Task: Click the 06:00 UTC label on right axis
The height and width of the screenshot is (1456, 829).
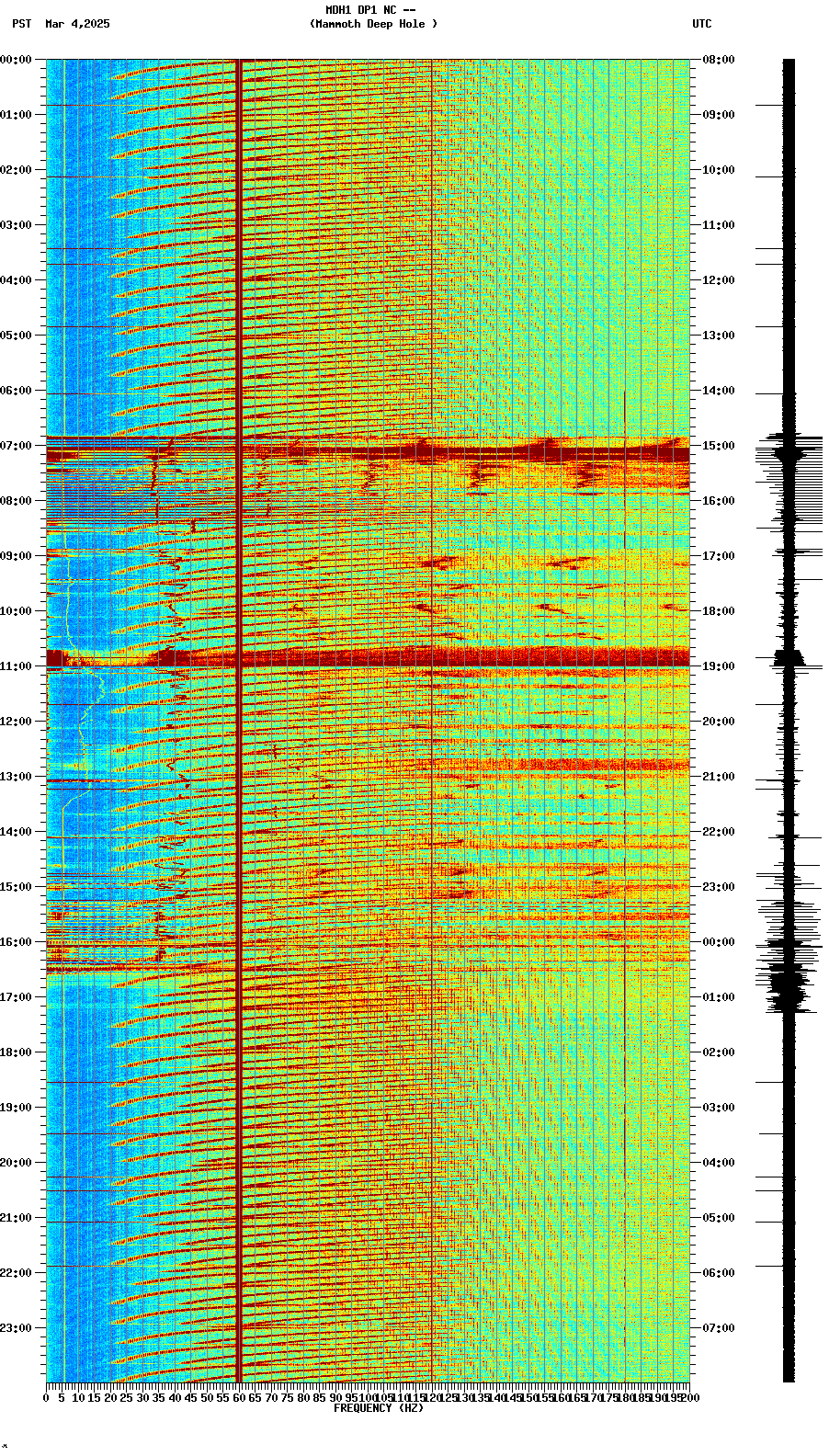Action: pyautogui.click(x=719, y=1273)
